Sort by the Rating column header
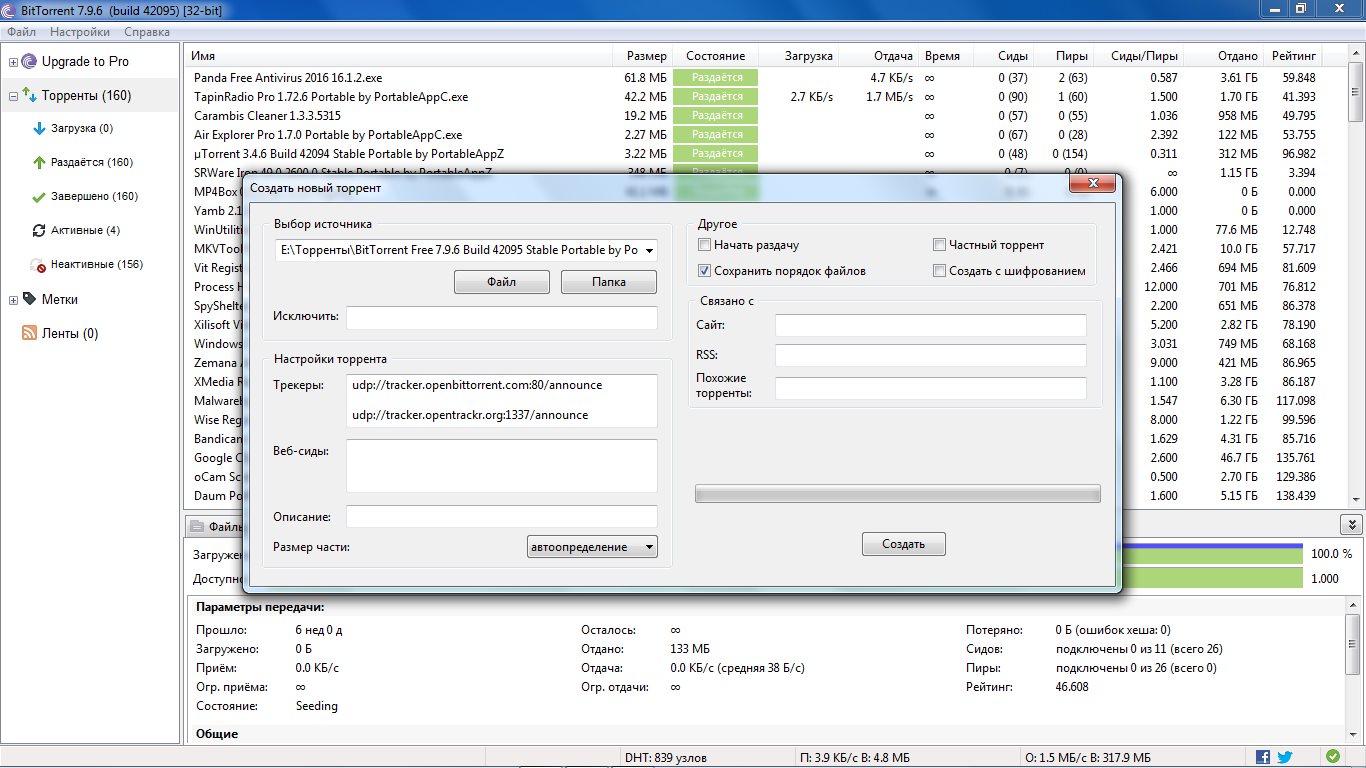This screenshot has height=768, width=1366. (x=1294, y=56)
